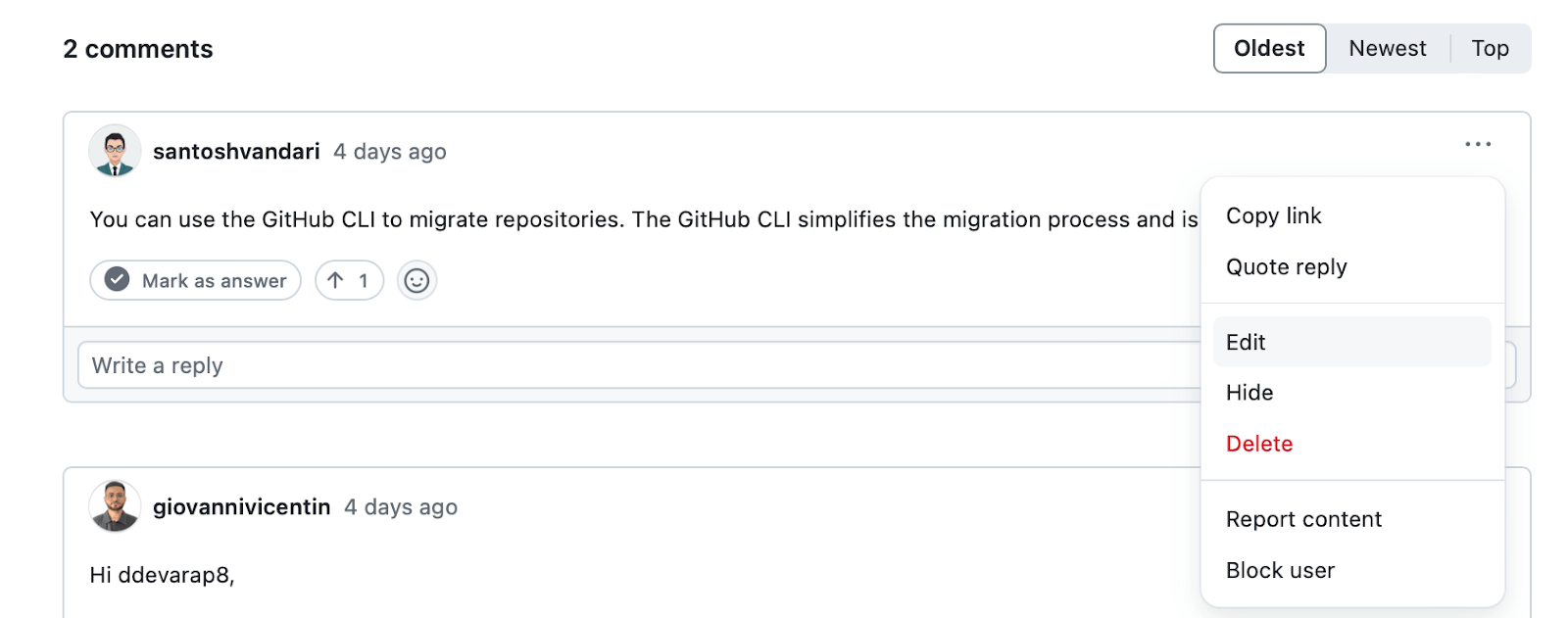
Task: Select the red Delete option
Action: click(x=1259, y=444)
